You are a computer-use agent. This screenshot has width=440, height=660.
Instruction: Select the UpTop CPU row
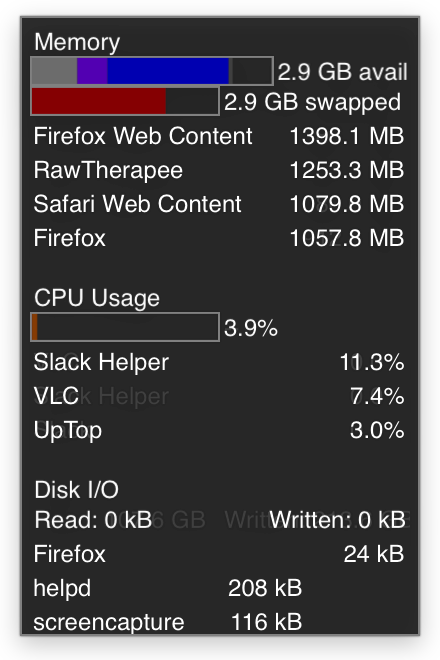219,430
